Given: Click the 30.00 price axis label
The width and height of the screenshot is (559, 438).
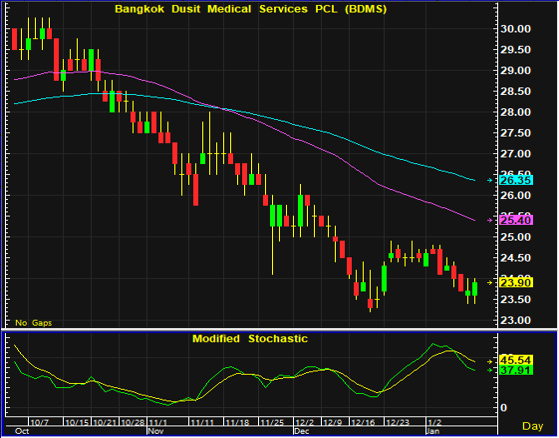Looking at the screenshot, I should pos(516,29).
